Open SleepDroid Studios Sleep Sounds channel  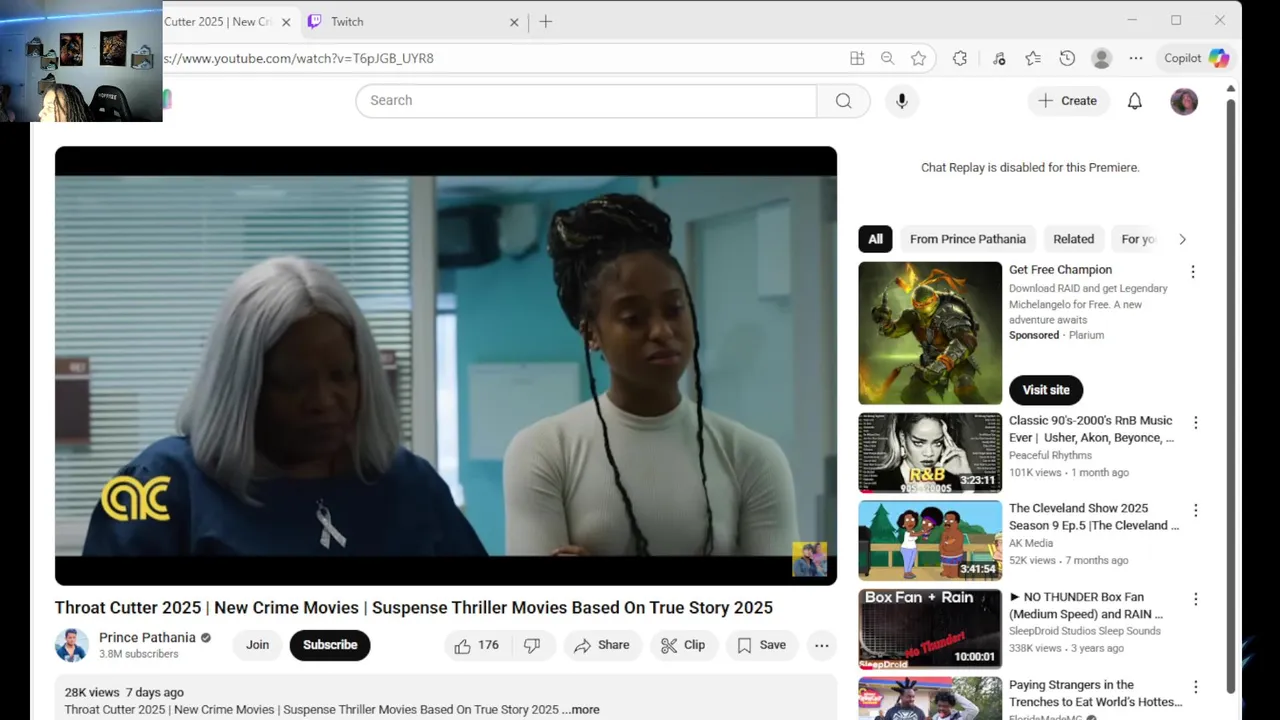1085,631
